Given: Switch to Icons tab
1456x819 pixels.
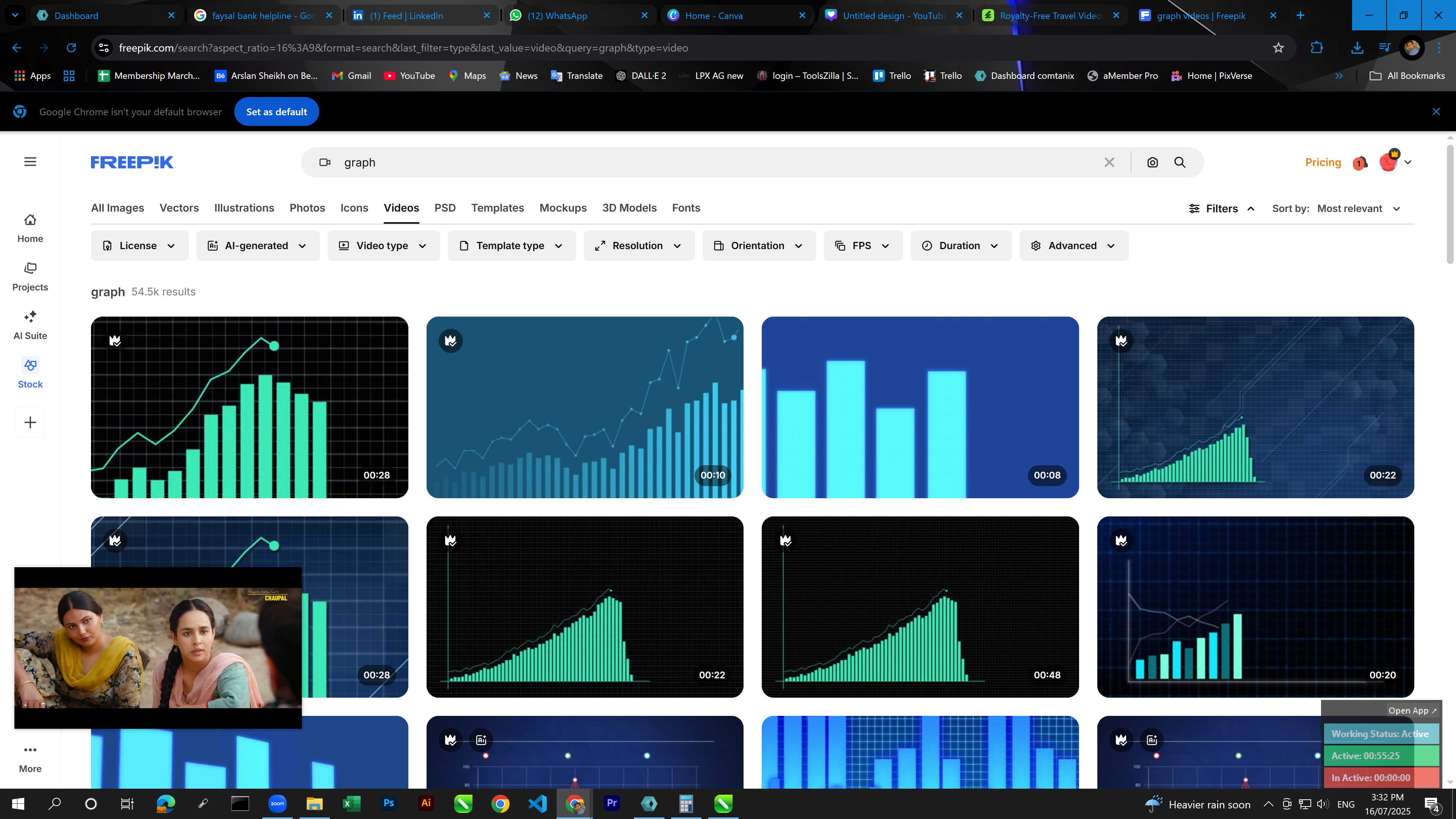Looking at the screenshot, I should click(x=355, y=208).
